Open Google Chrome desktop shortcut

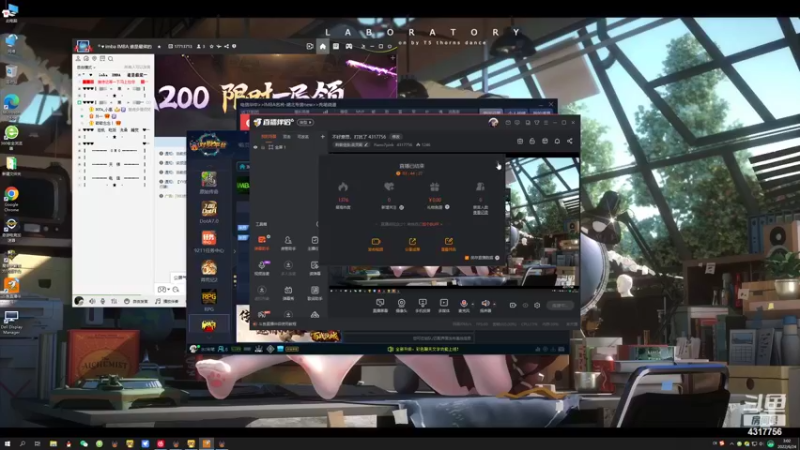(x=11, y=199)
